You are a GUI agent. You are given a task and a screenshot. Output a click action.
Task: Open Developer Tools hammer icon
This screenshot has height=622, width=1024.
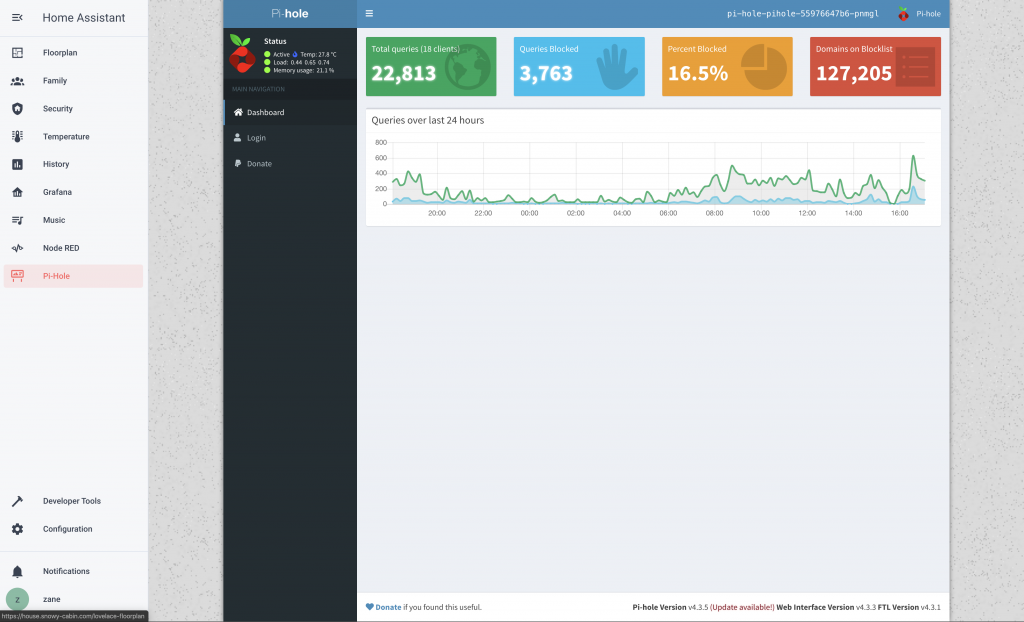click(18, 501)
